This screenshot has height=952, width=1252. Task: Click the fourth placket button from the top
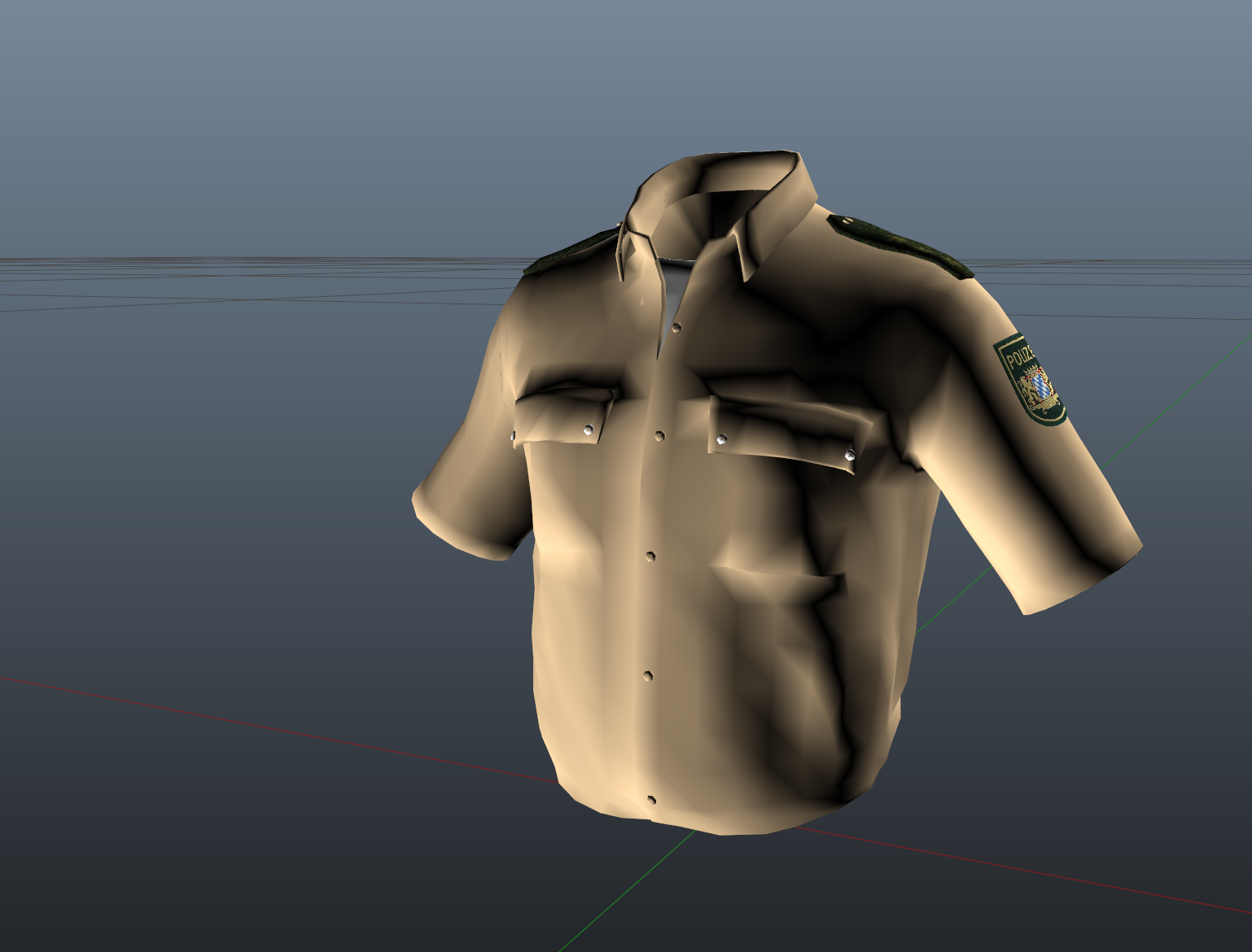[x=649, y=675]
